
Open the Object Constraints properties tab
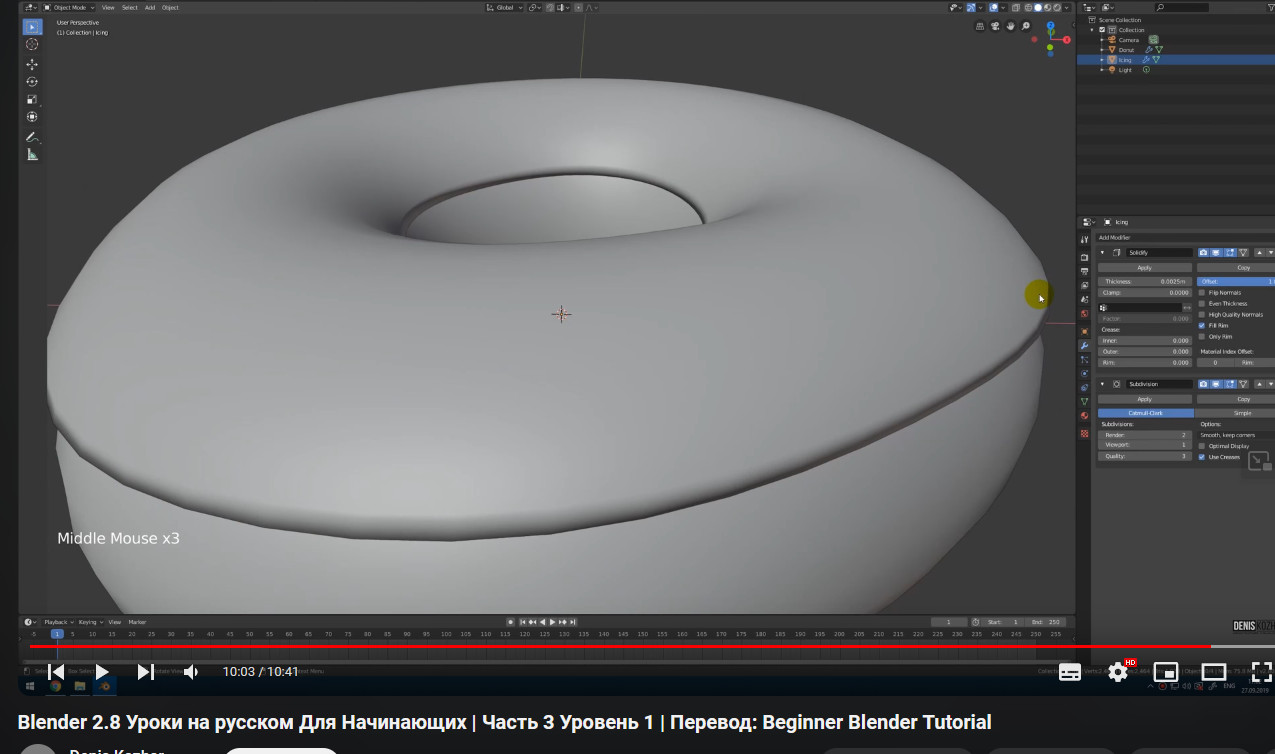pos(1084,388)
